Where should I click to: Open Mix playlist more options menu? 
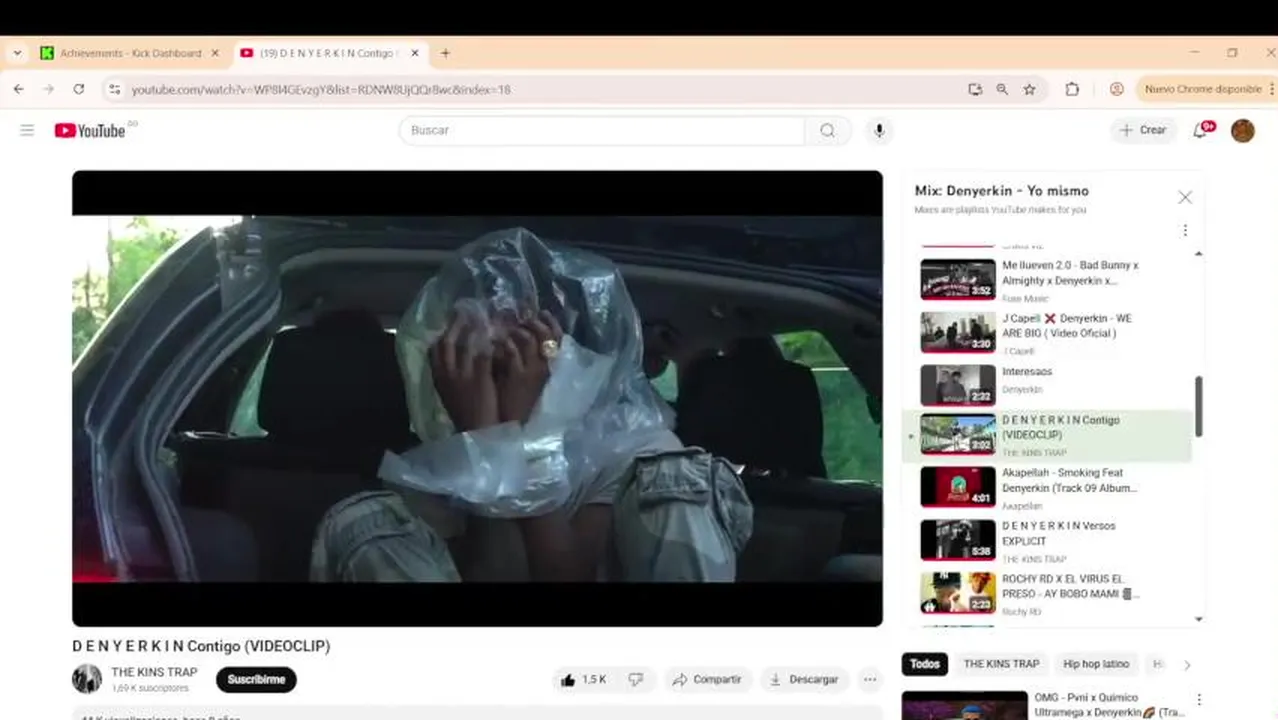(x=1185, y=230)
